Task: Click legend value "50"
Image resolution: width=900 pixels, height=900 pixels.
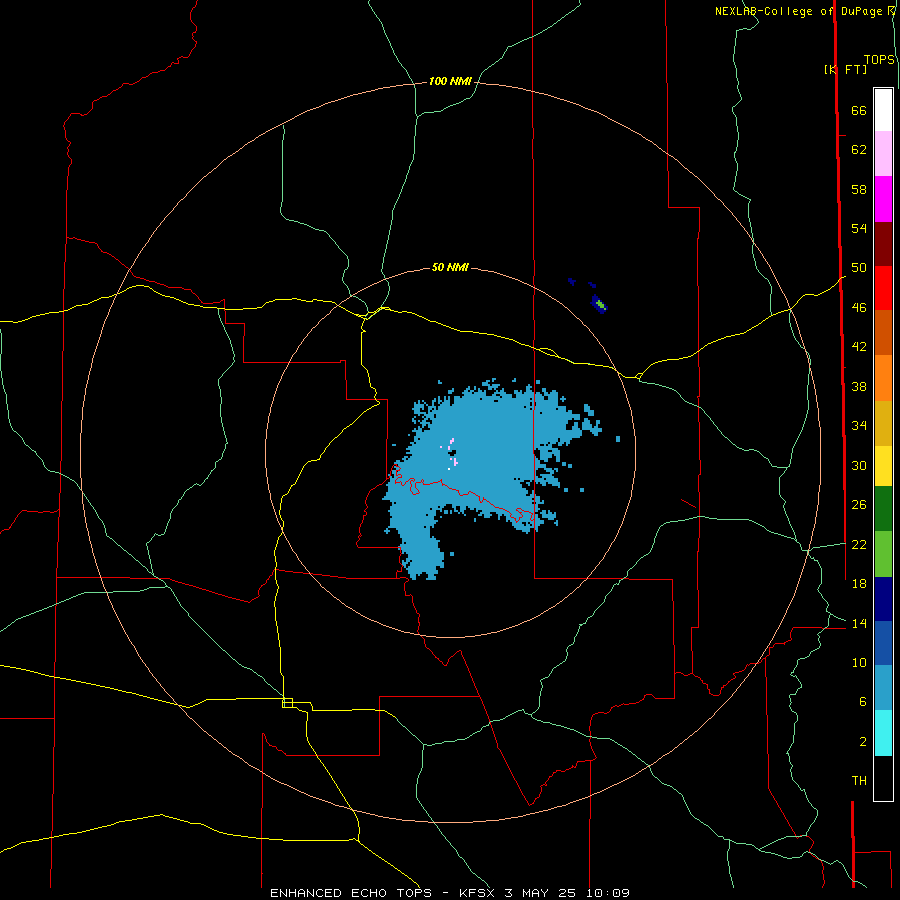Action: tap(859, 268)
